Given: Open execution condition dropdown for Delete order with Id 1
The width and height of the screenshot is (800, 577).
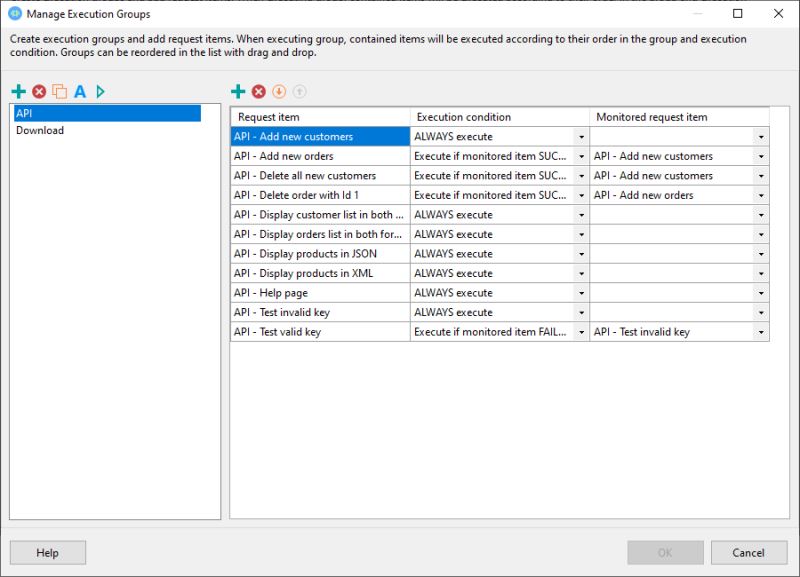Looking at the screenshot, I should (x=581, y=195).
